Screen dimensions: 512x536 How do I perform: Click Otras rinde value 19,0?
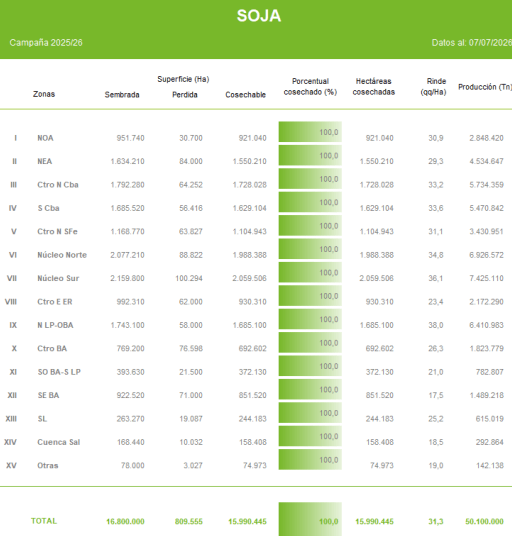coord(436,466)
